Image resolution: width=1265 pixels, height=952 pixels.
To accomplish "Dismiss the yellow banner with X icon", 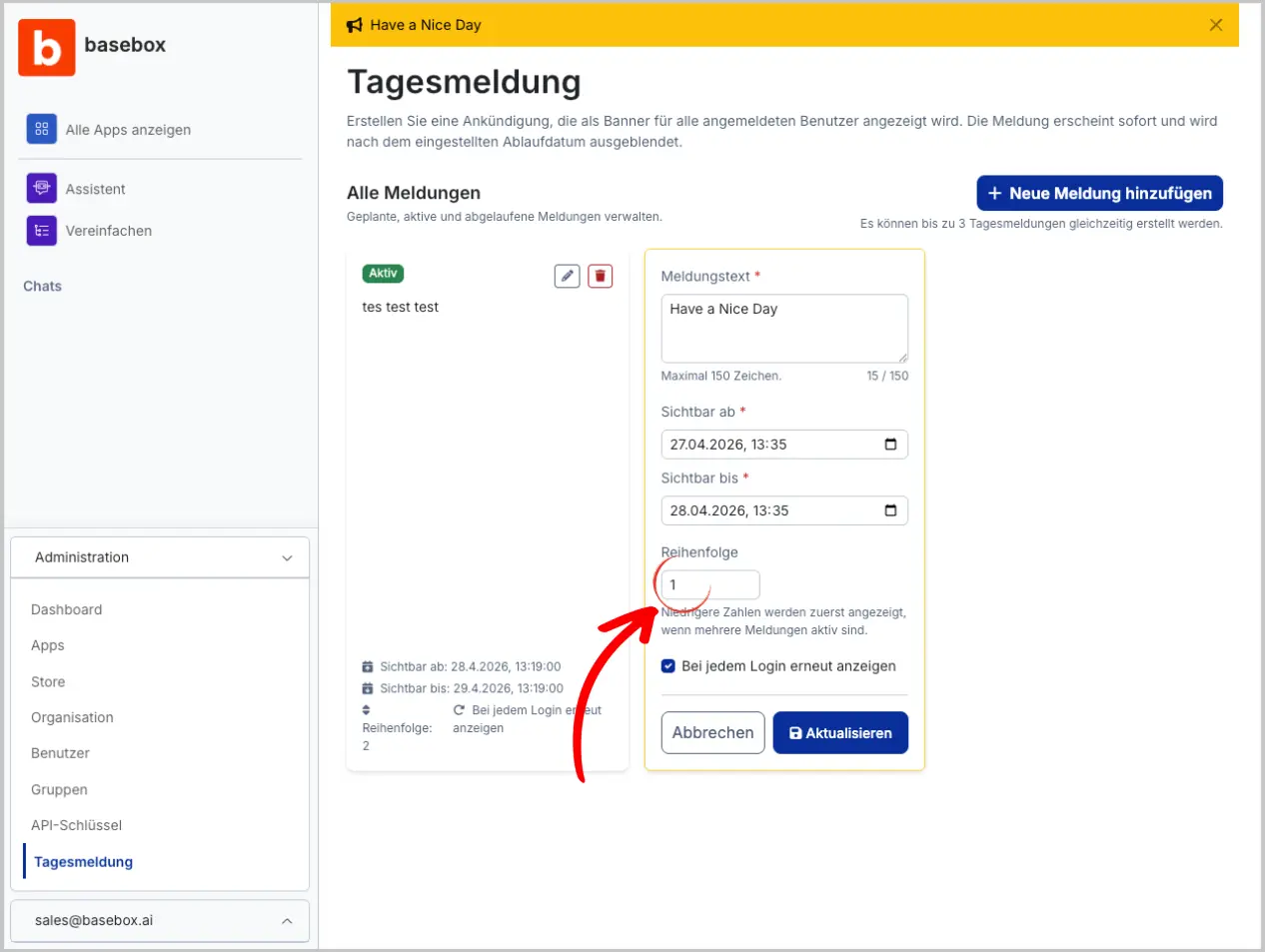I will click(1215, 25).
